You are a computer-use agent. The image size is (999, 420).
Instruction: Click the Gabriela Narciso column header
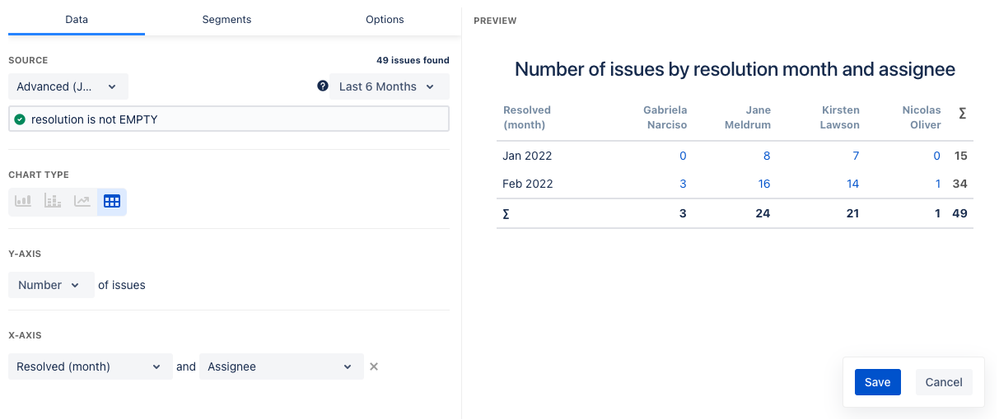(665, 117)
